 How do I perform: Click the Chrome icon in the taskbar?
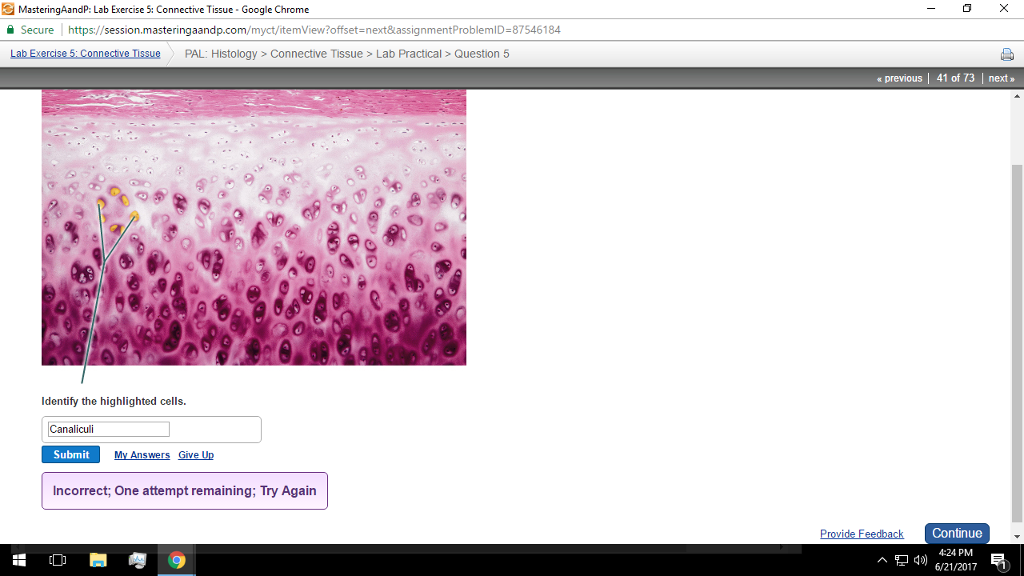tap(176, 561)
